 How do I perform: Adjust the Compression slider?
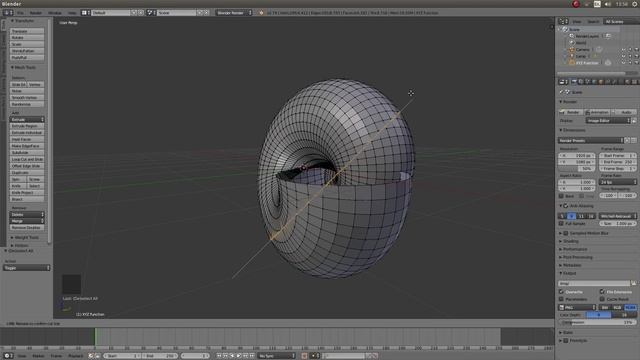[597, 322]
